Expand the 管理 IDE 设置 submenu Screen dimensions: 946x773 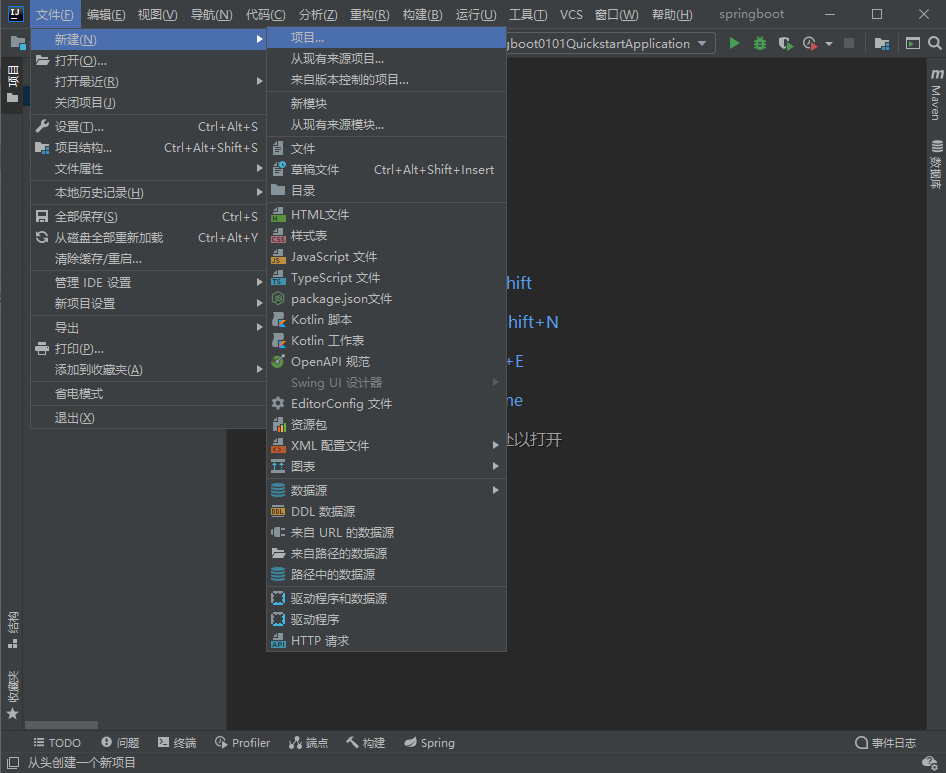tap(148, 283)
